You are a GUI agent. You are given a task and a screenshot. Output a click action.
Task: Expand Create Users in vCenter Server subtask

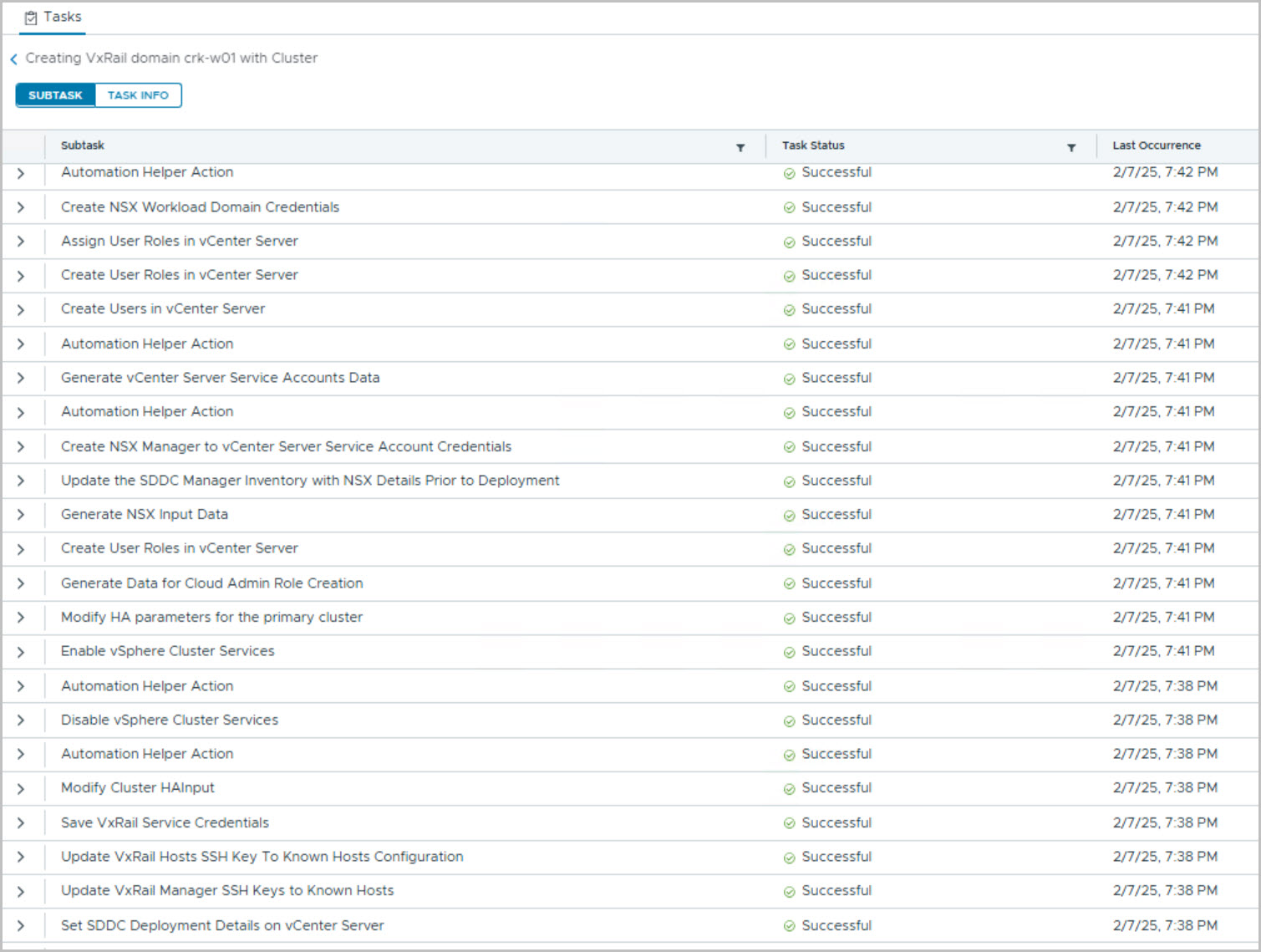[x=21, y=310]
